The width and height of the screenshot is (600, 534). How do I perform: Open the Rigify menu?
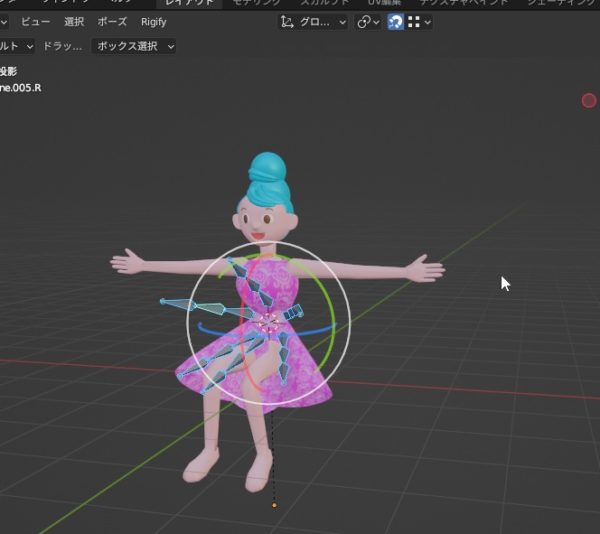point(153,22)
